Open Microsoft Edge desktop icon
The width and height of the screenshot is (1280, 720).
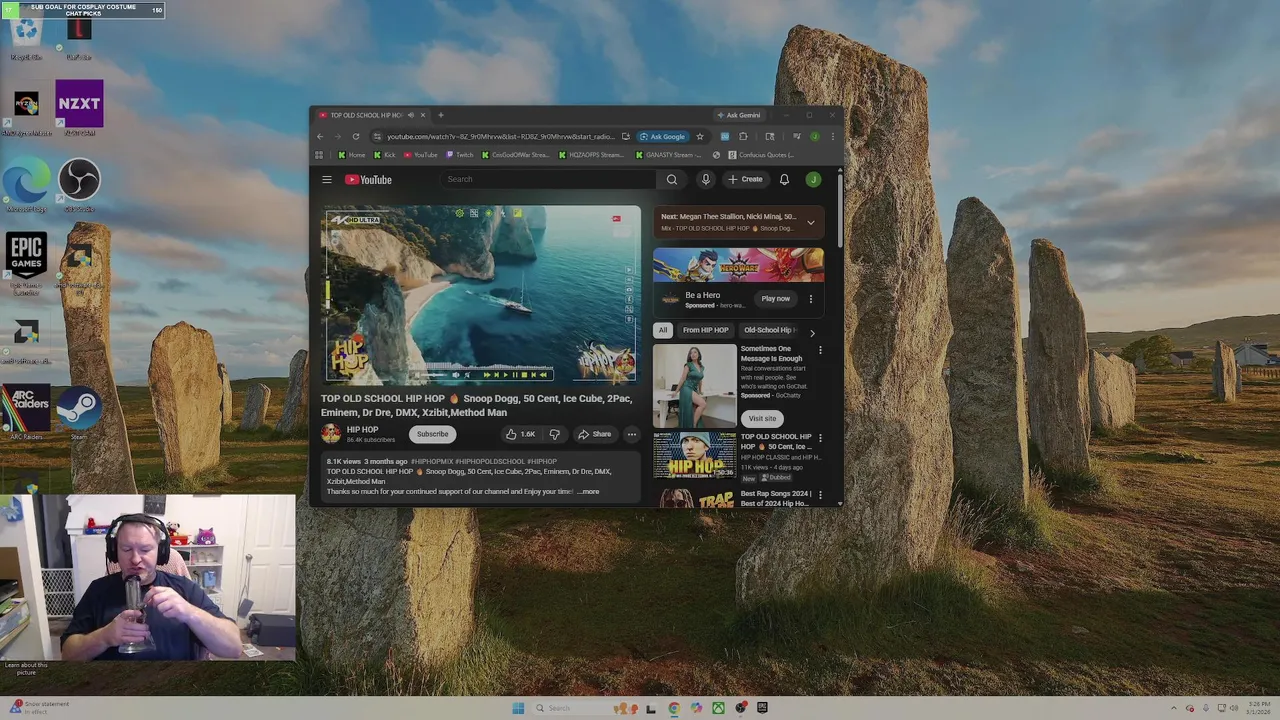pyautogui.click(x=26, y=185)
